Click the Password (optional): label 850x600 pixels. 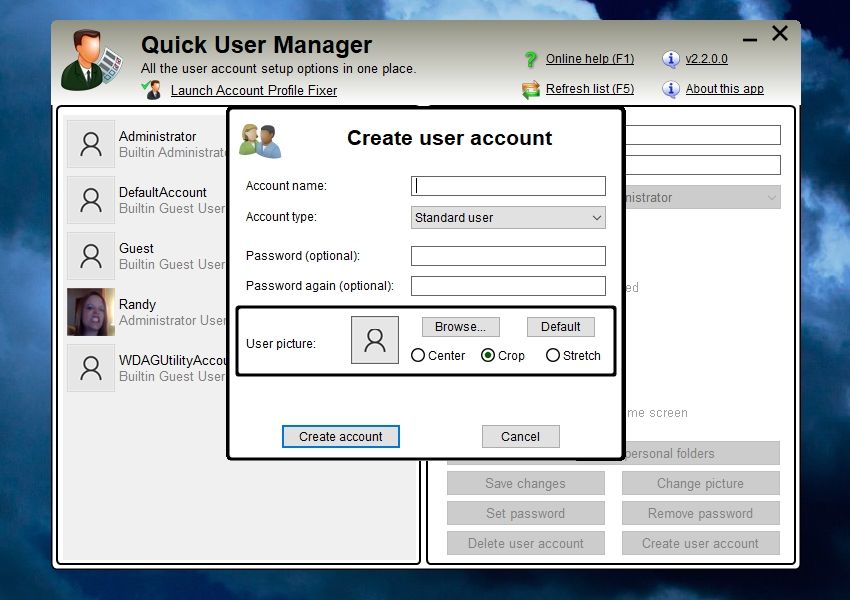303,256
